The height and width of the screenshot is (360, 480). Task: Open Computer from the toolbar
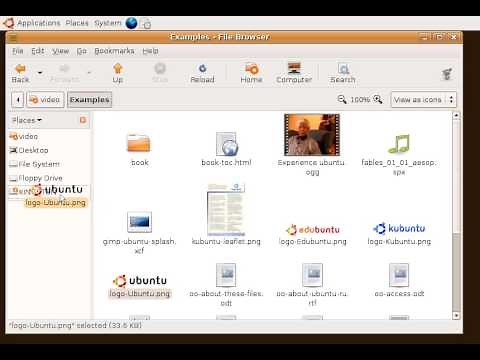[294, 73]
